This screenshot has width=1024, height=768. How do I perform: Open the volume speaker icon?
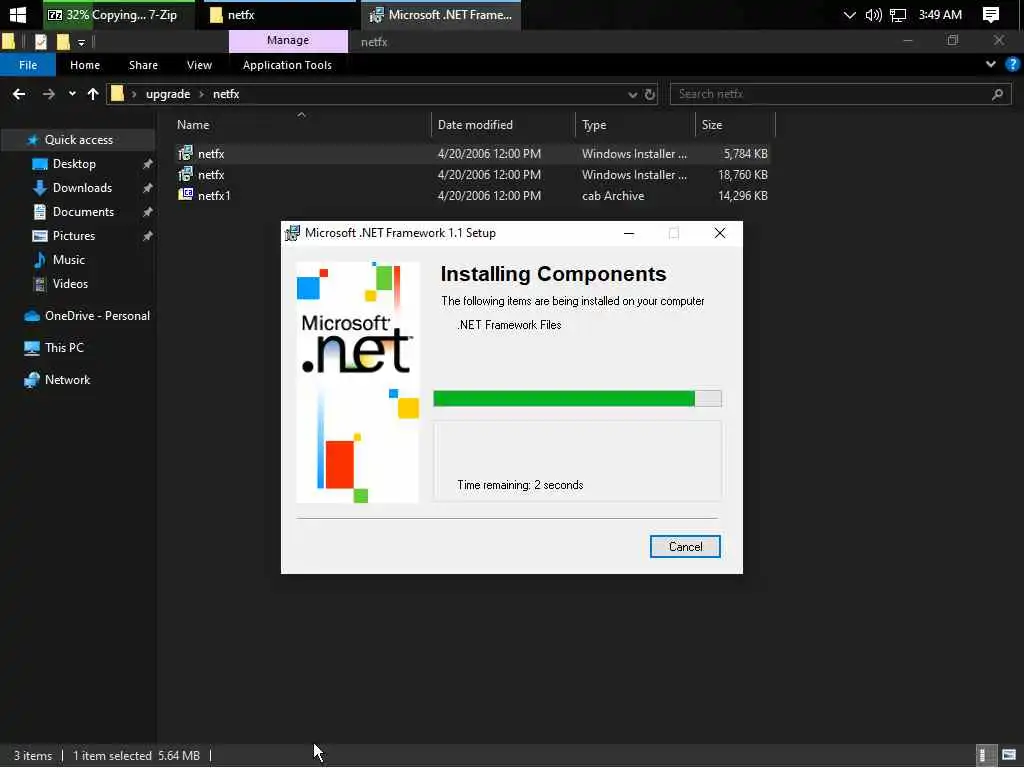click(873, 14)
